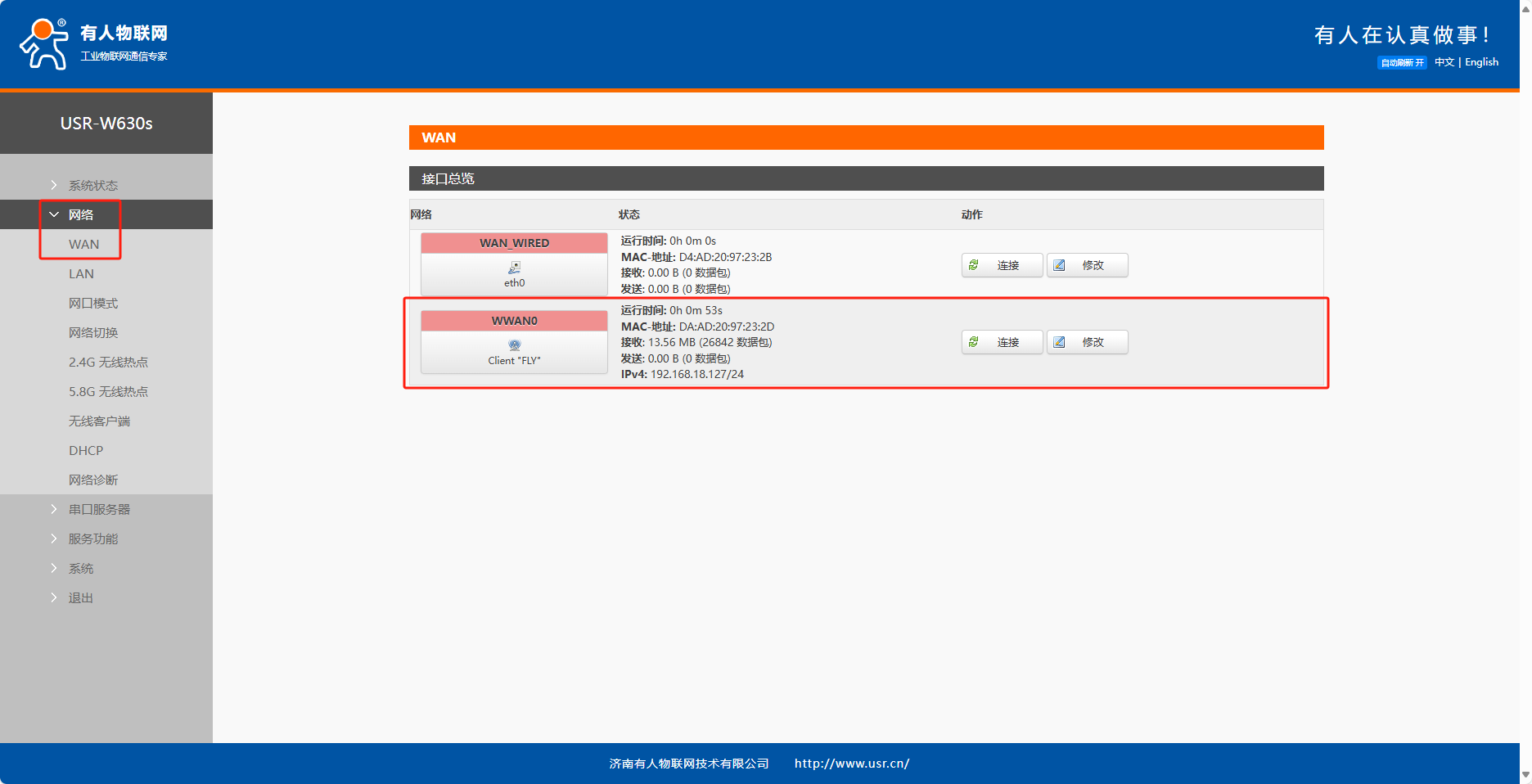This screenshot has height=784, width=1532.
Task: Click edit icon in WAN_WIRED modify button
Action: 1059,265
